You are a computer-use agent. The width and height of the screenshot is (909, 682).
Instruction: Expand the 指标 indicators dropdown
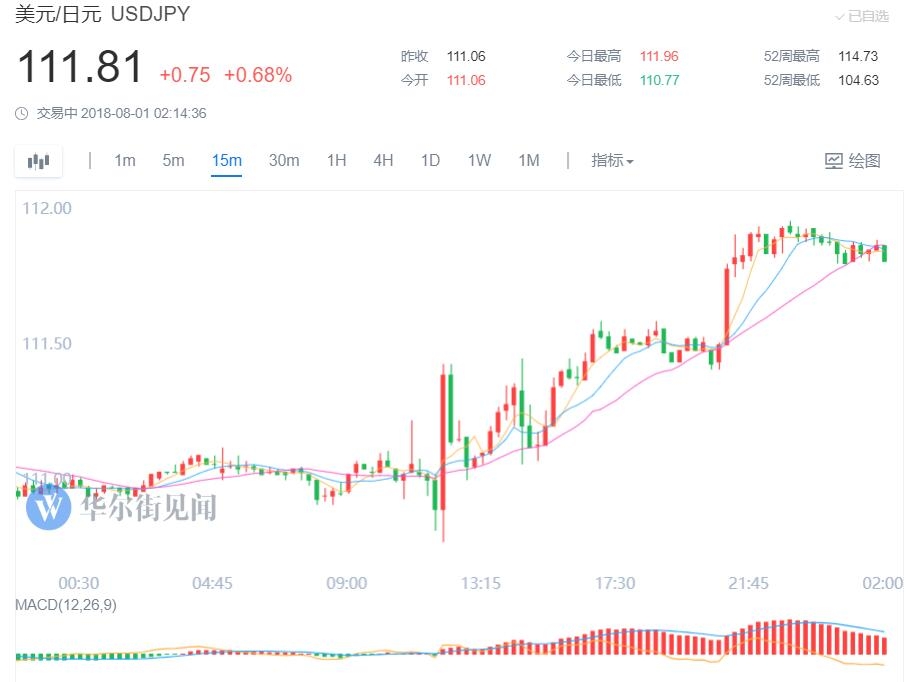point(612,160)
